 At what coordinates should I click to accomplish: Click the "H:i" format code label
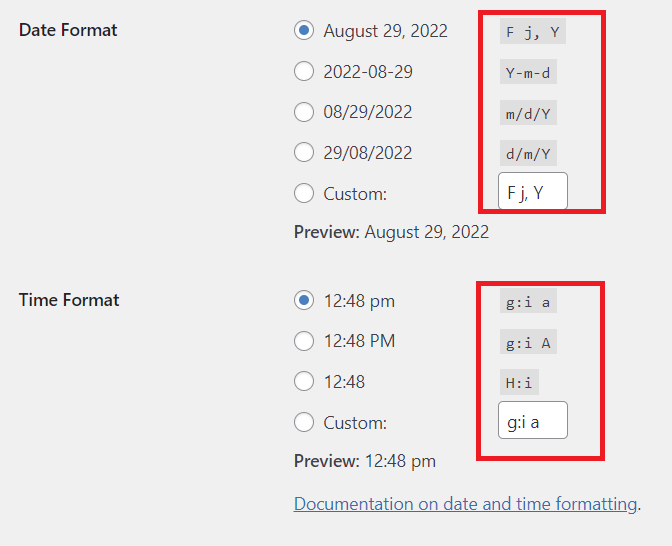coord(520,381)
